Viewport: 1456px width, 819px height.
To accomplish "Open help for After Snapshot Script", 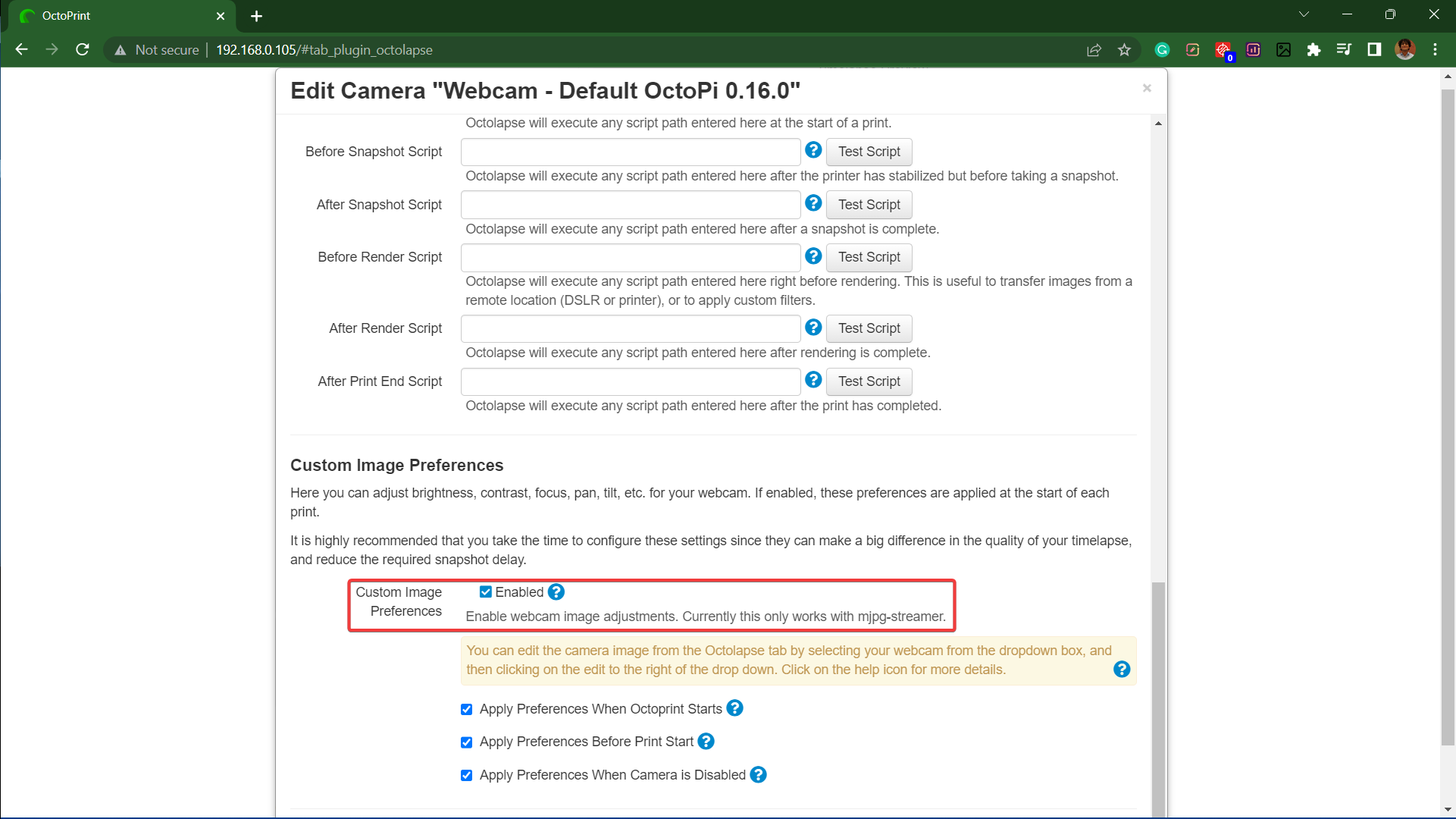I will click(813, 203).
